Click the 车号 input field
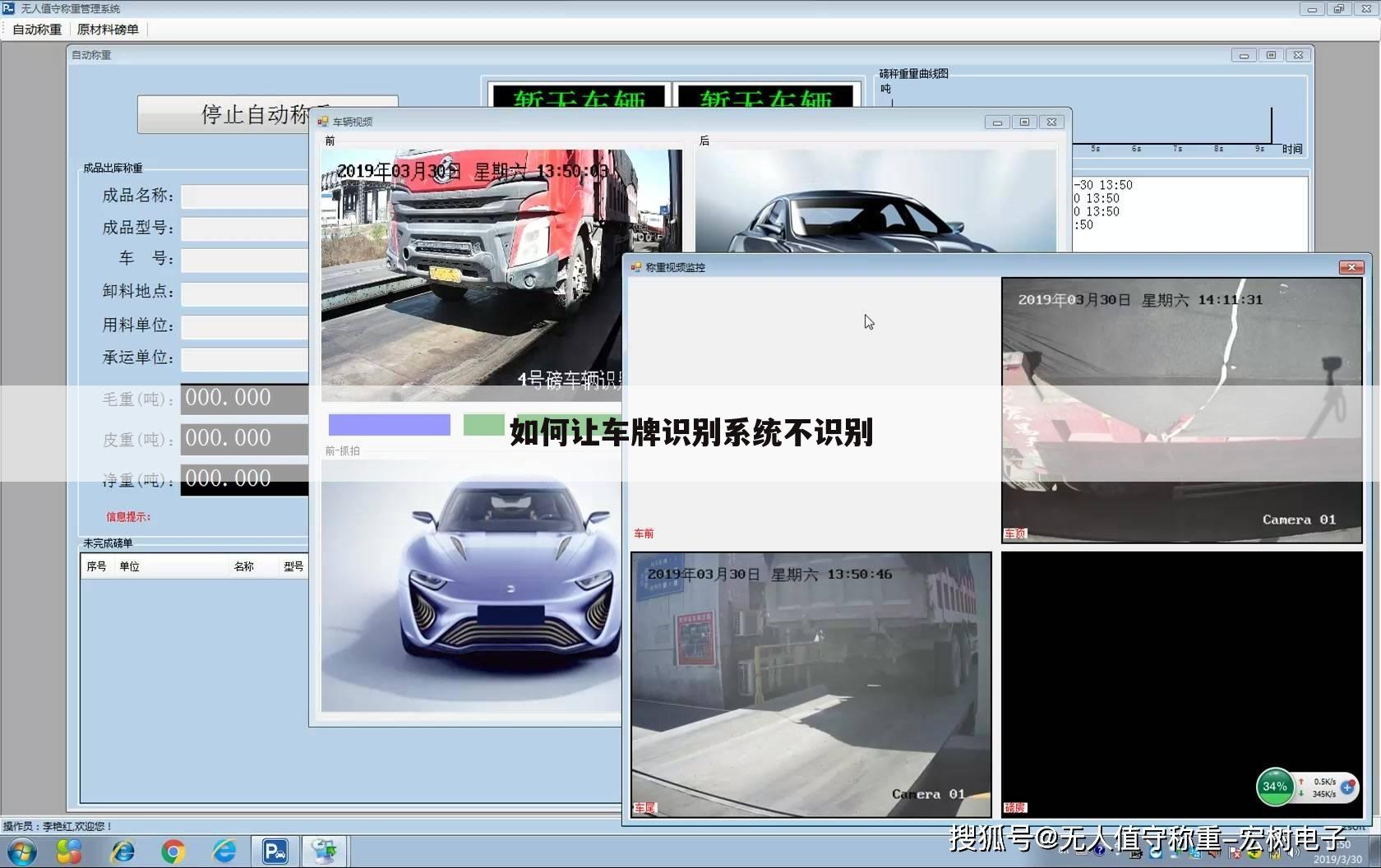The height and width of the screenshot is (868, 1381). click(245, 261)
